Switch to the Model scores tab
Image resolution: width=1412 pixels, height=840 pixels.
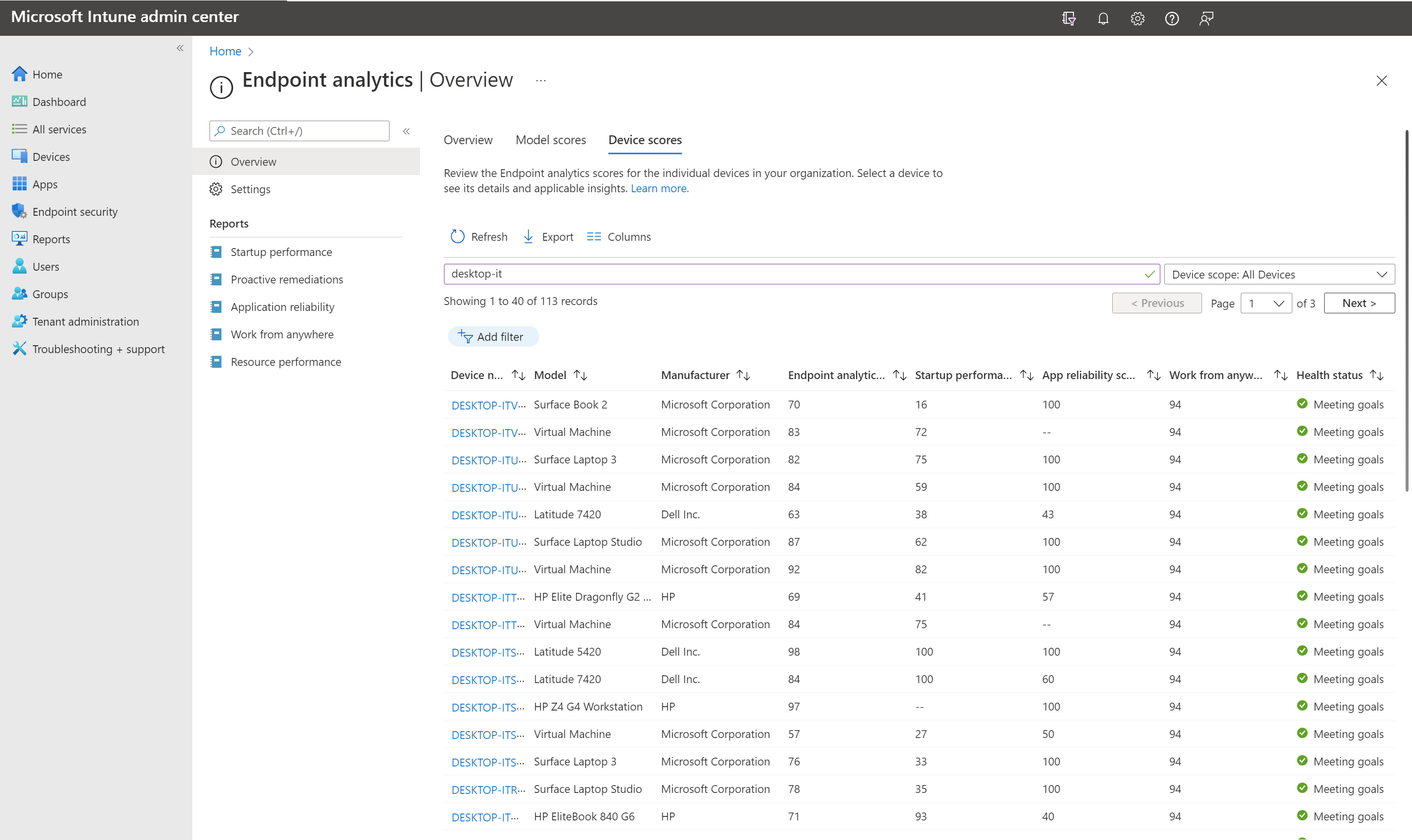(x=550, y=140)
